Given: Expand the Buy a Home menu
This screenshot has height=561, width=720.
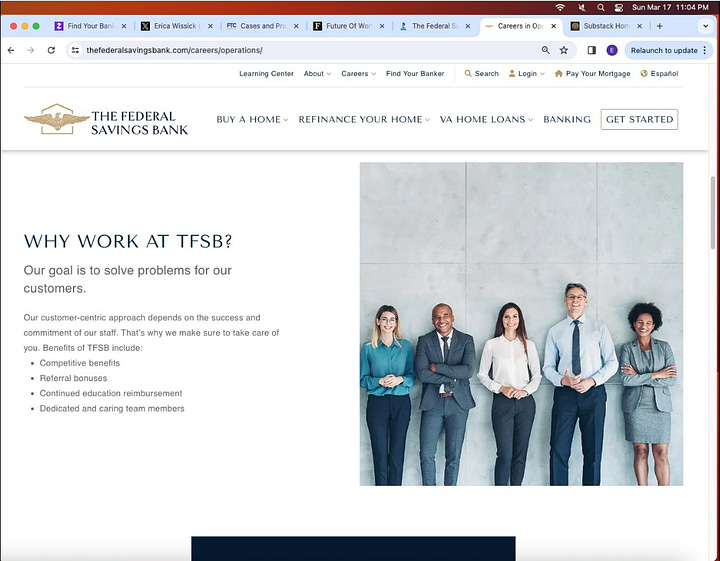Looking at the screenshot, I should coord(252,119).
